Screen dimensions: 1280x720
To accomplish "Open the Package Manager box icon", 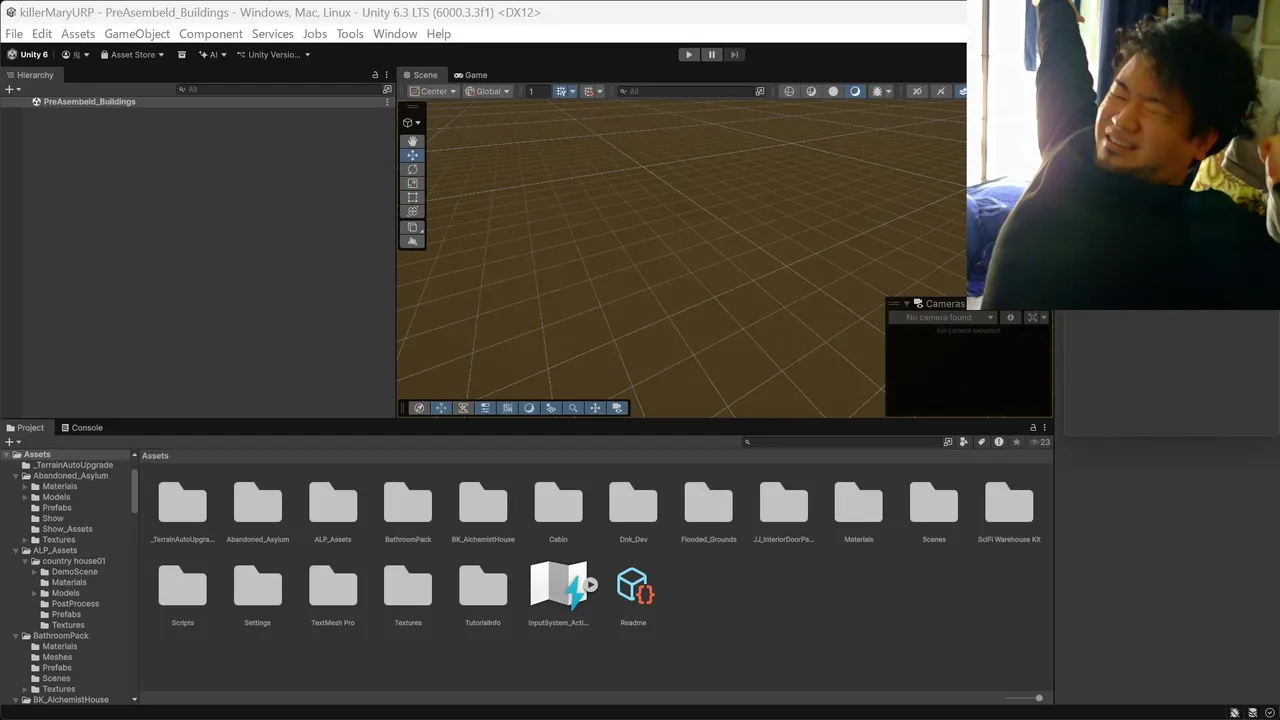I will point(182,55).
